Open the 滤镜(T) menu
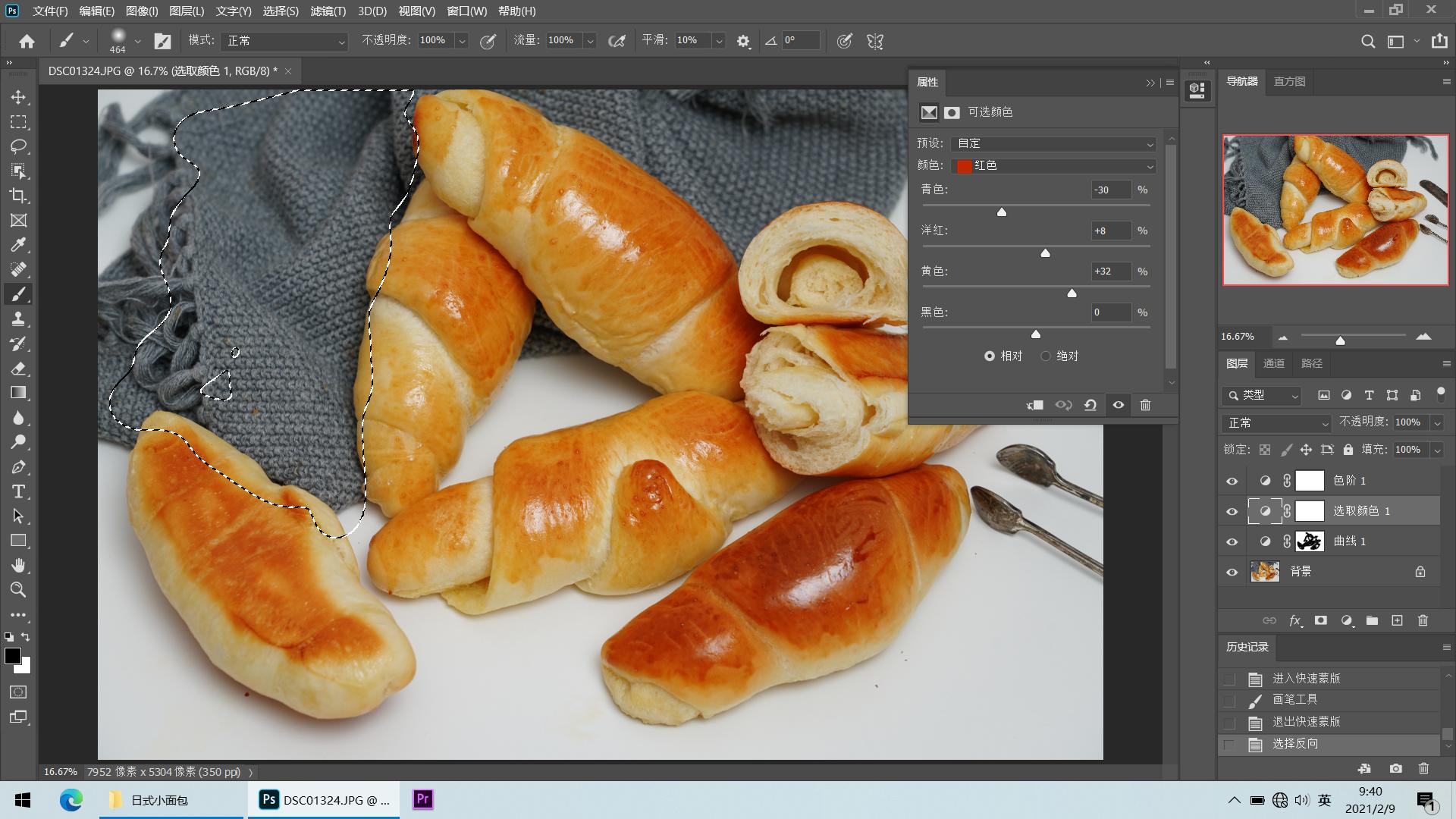 coord(328,11)
